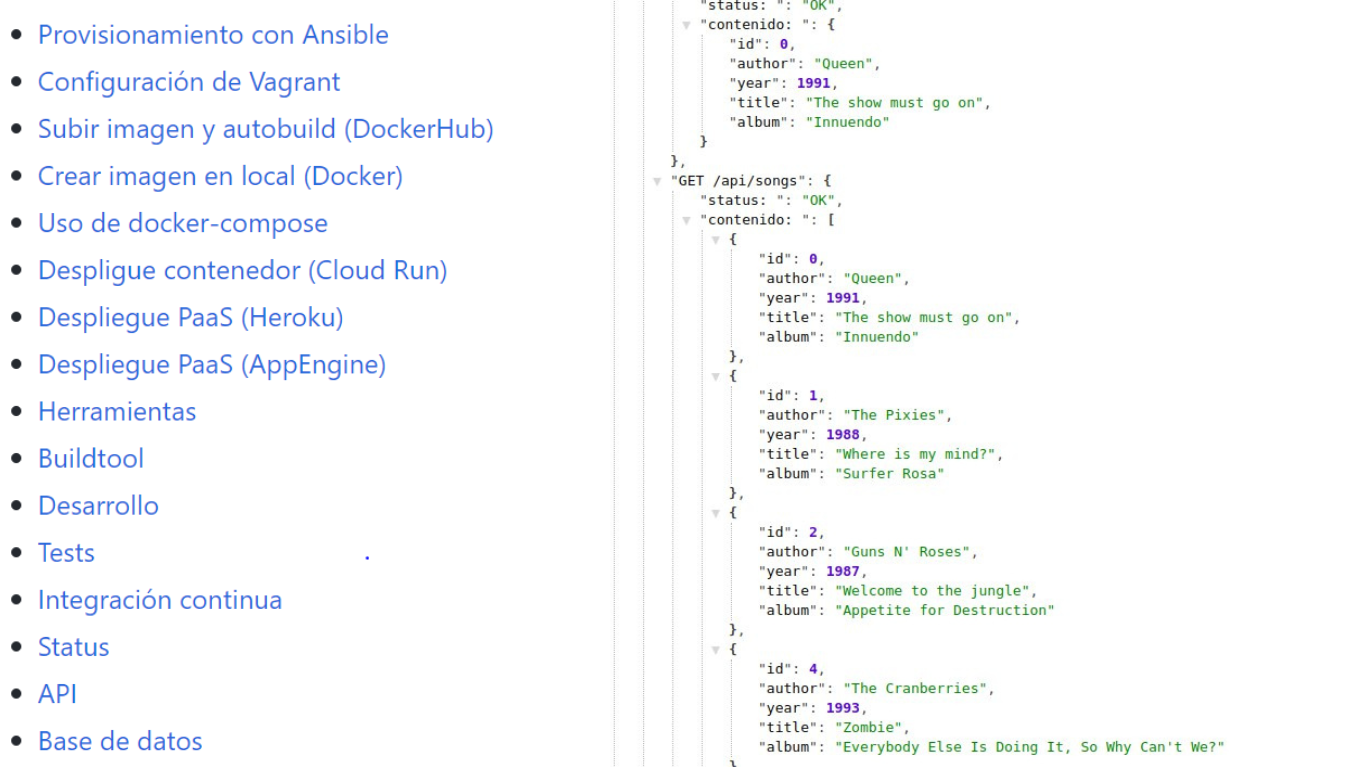Select the "The Pixies" author value
The width and height of the screenshot is (1366, 767).
click(892, 415)
